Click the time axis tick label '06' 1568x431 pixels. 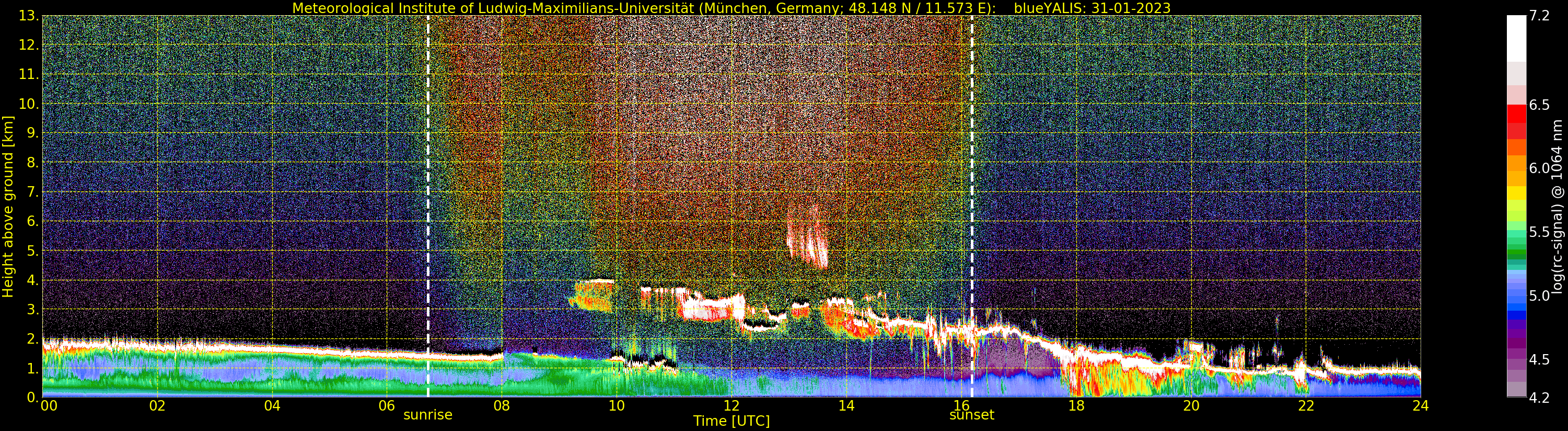click(387, 406)
